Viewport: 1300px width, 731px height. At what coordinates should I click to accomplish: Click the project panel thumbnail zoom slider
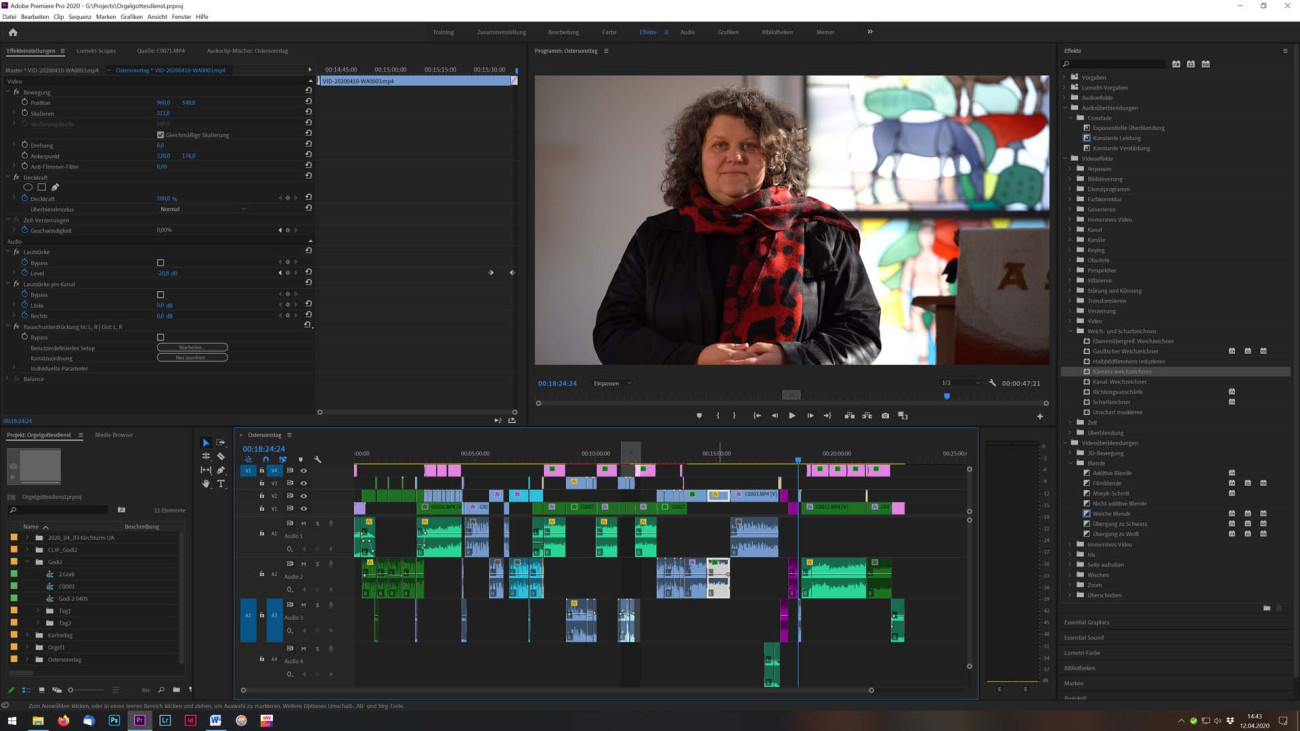click(x=71, y=690)
